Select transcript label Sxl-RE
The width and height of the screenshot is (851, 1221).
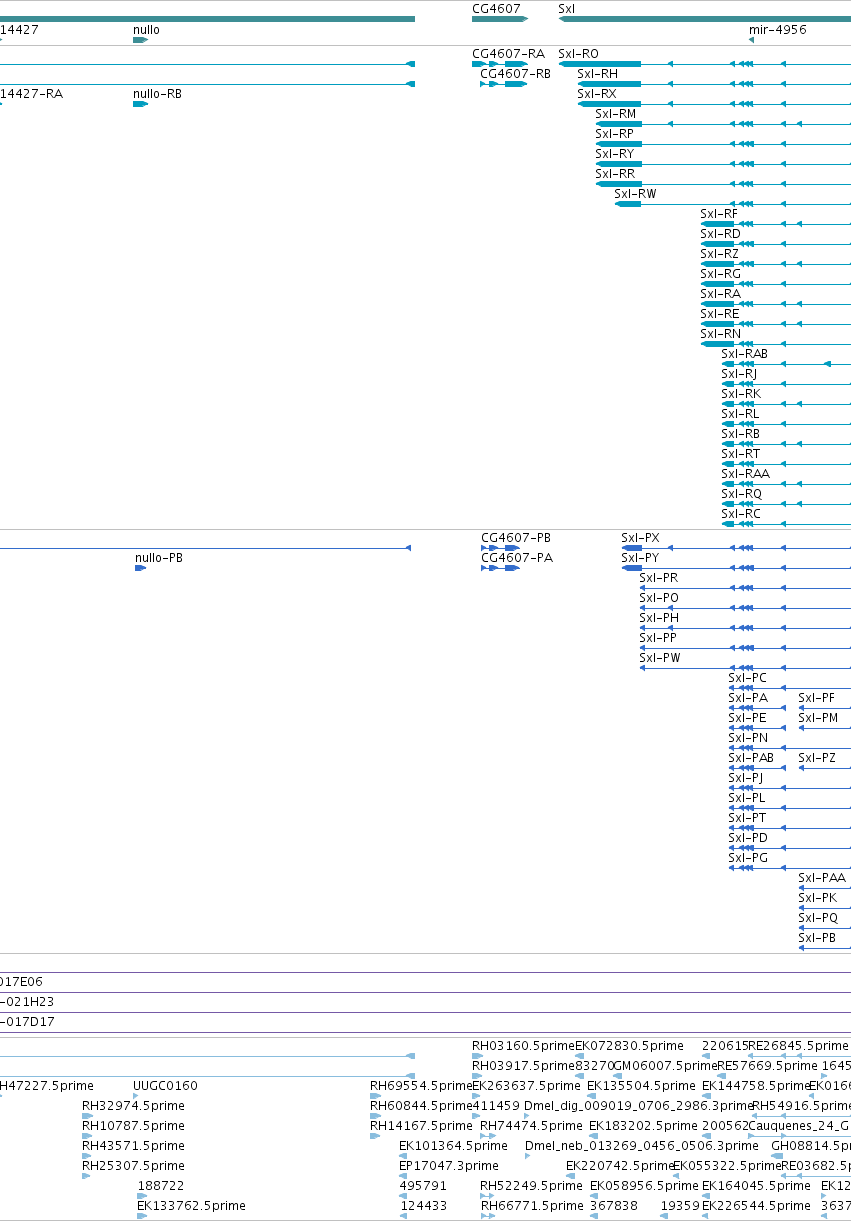720,314
